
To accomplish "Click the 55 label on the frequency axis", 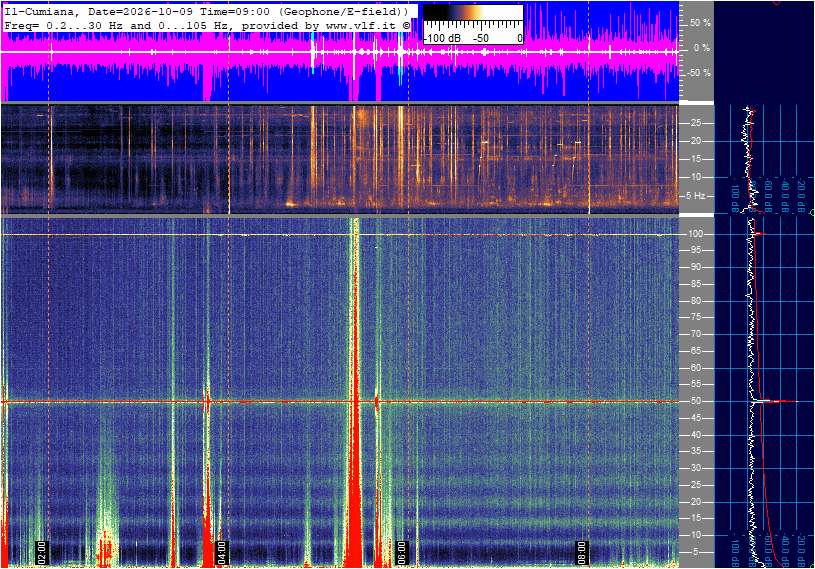I will pyautogui.click(x=695, y=384).
